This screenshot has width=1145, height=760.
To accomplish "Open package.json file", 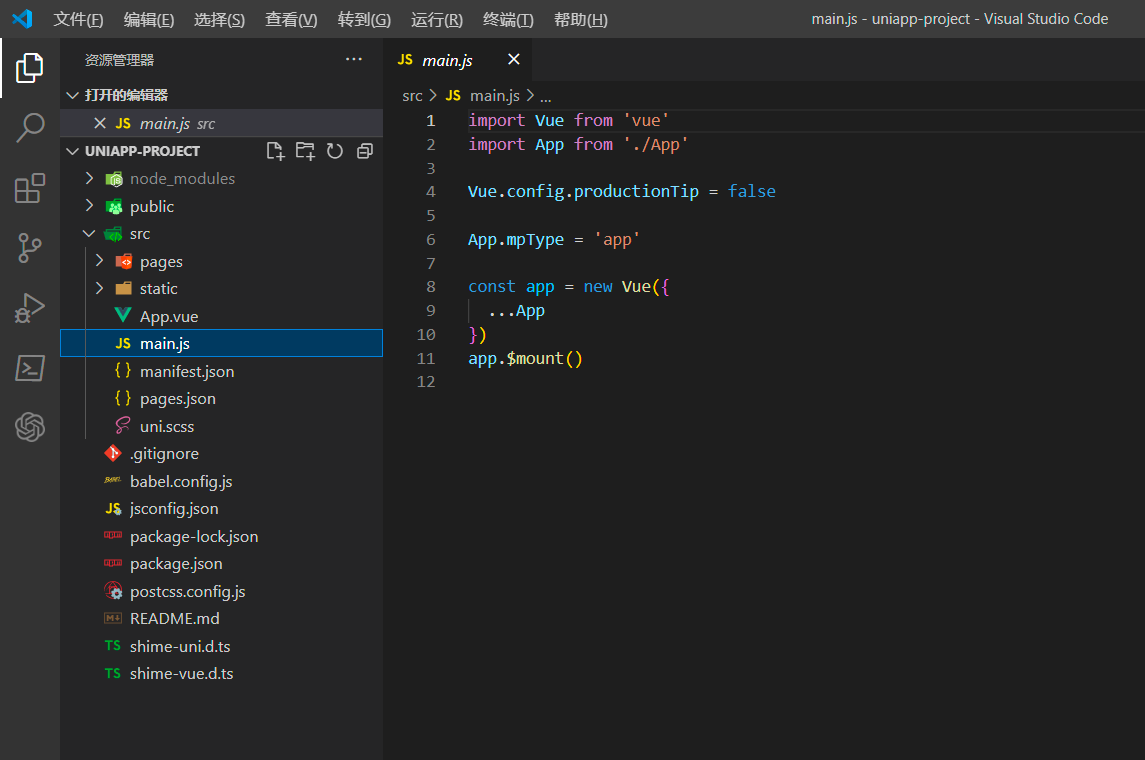I will coord(221,564).
